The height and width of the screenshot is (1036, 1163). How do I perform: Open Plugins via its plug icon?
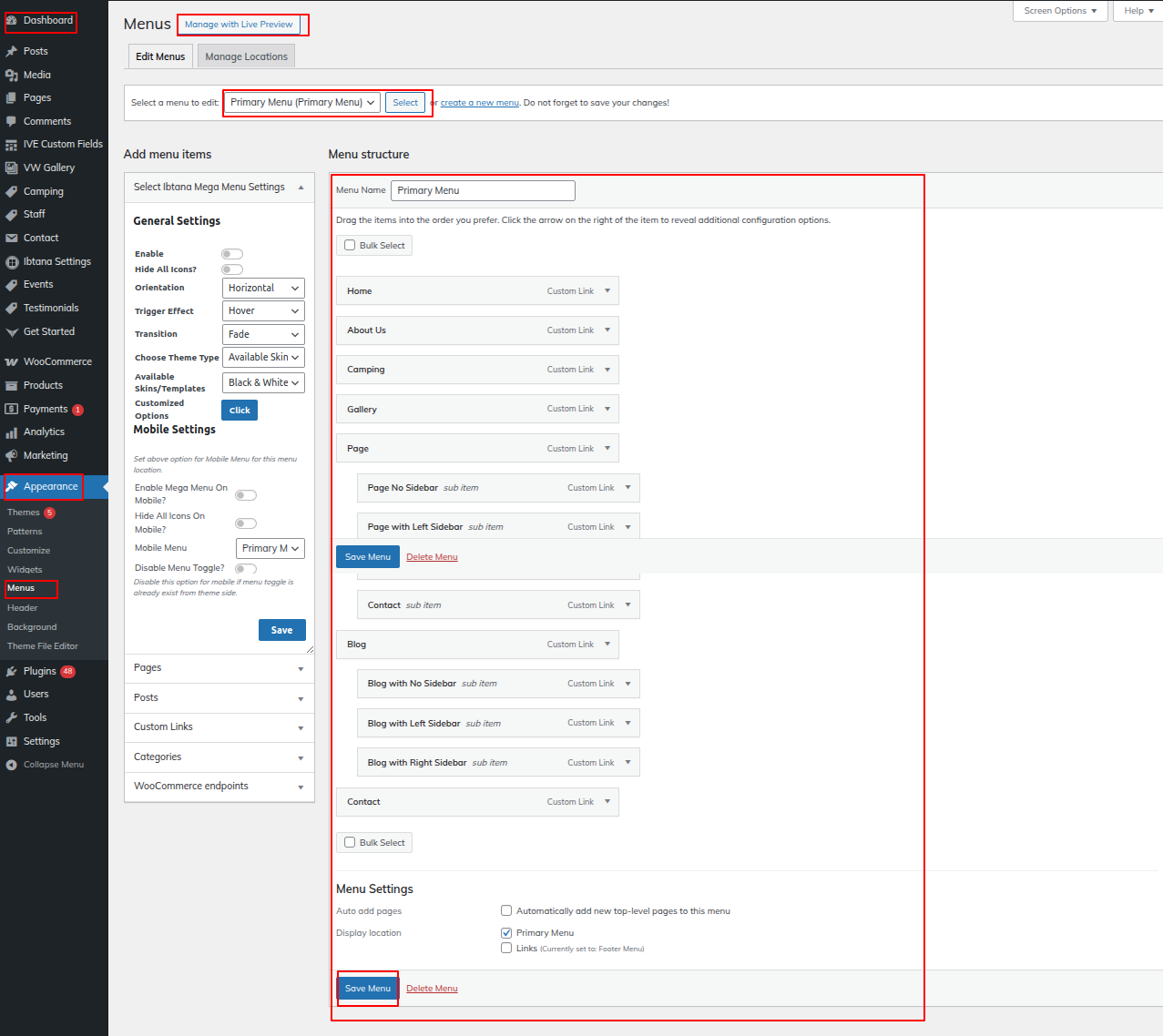(x=11, y=672)
